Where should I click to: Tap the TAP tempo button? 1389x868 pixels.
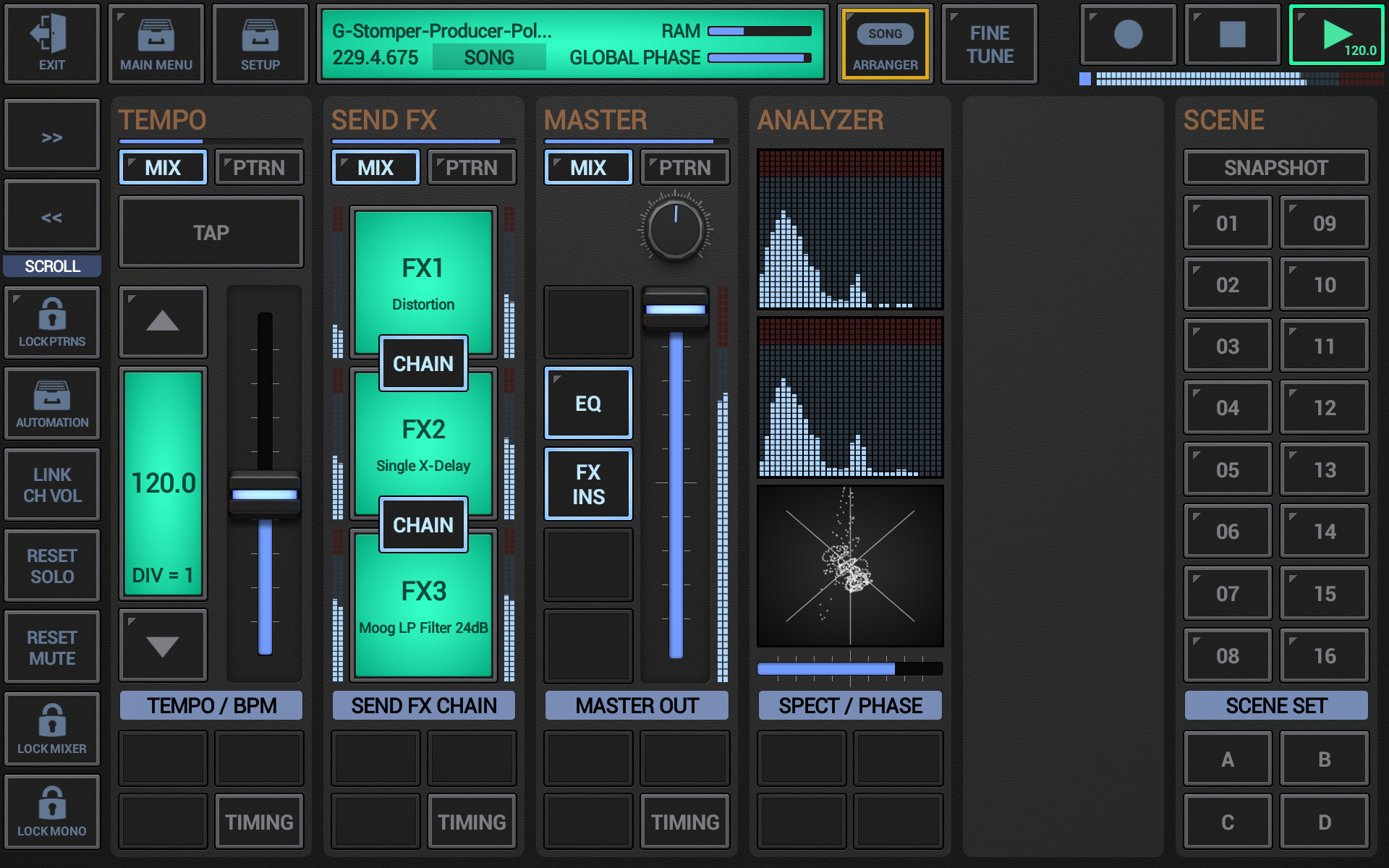point(211,232)
